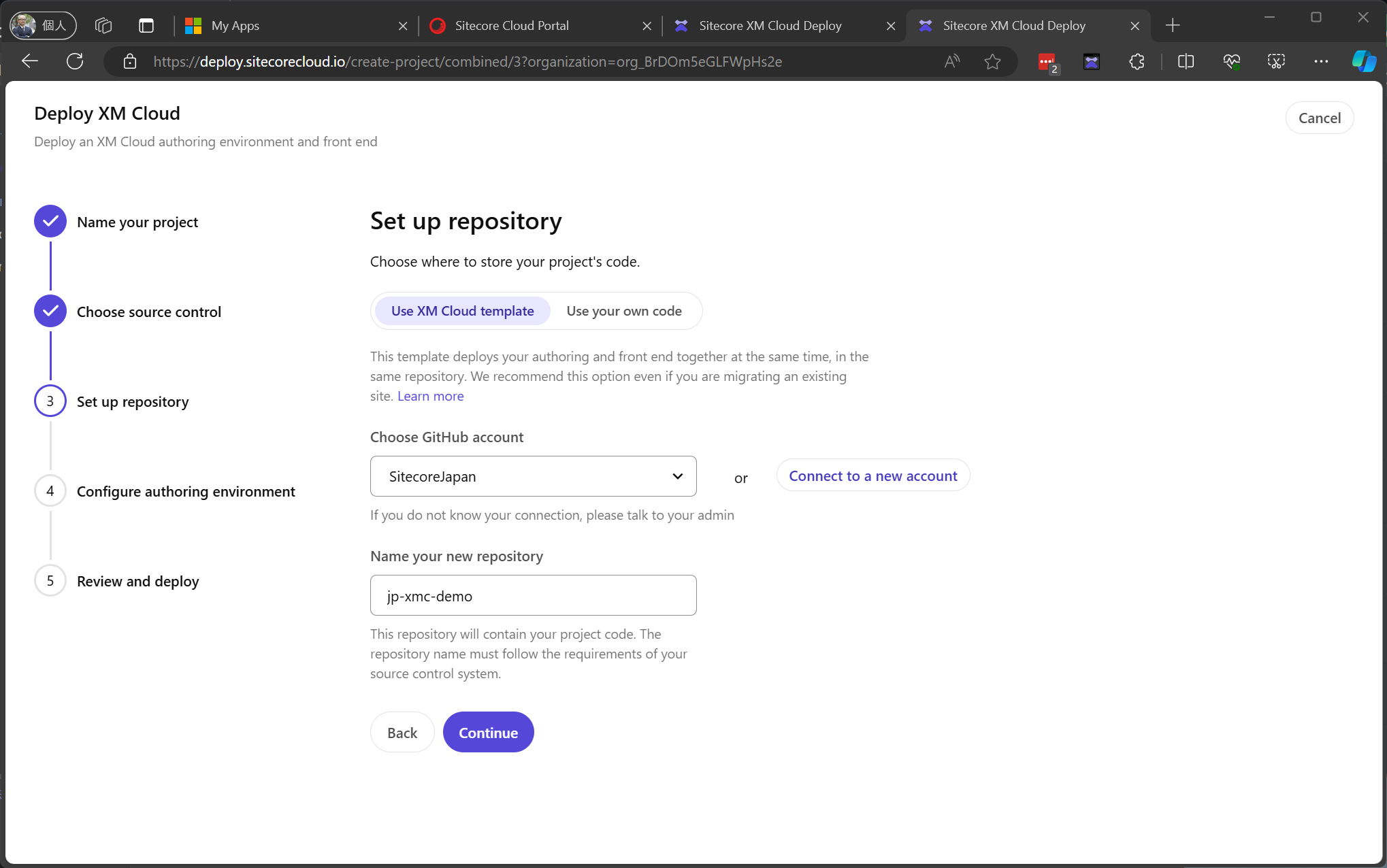
Task: Select step 5 Review and deploy
Action: 117,581
